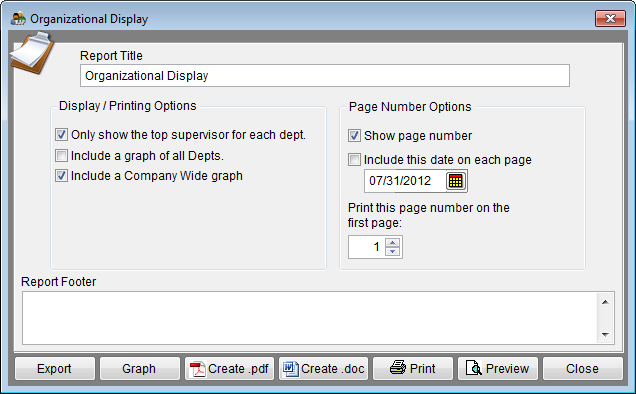Click the Report Title label

pos(111,56)
